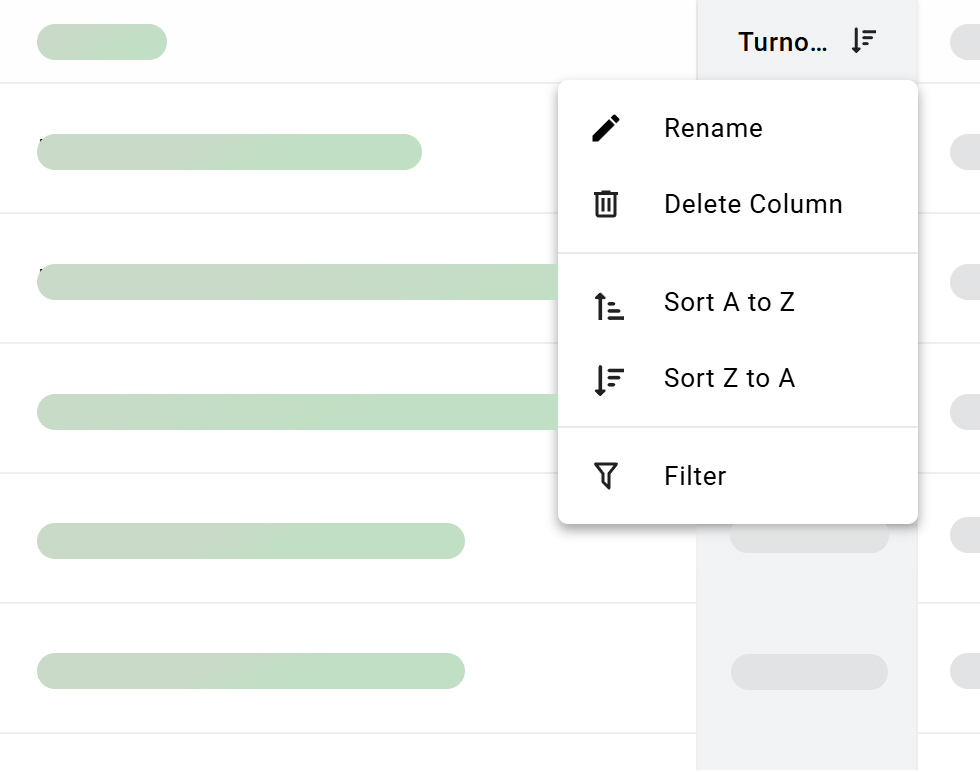Image resolution: width=980 pixels, height=772 pixels.
Task: Click the trash can icon
Action: coord(606,204)
